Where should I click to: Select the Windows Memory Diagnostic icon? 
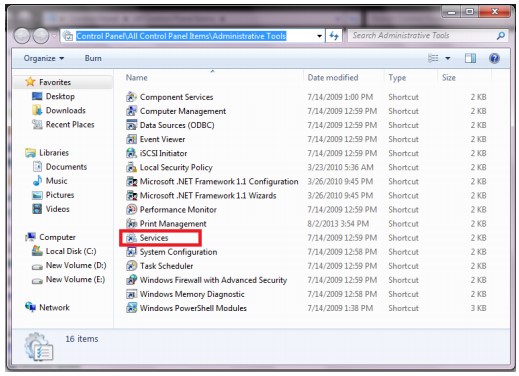pos(131,294)
